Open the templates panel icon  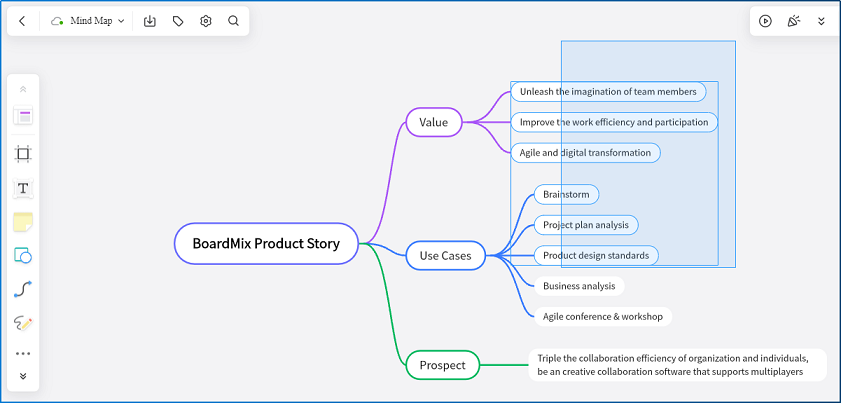pyautogui.click(x=23, y=115)
